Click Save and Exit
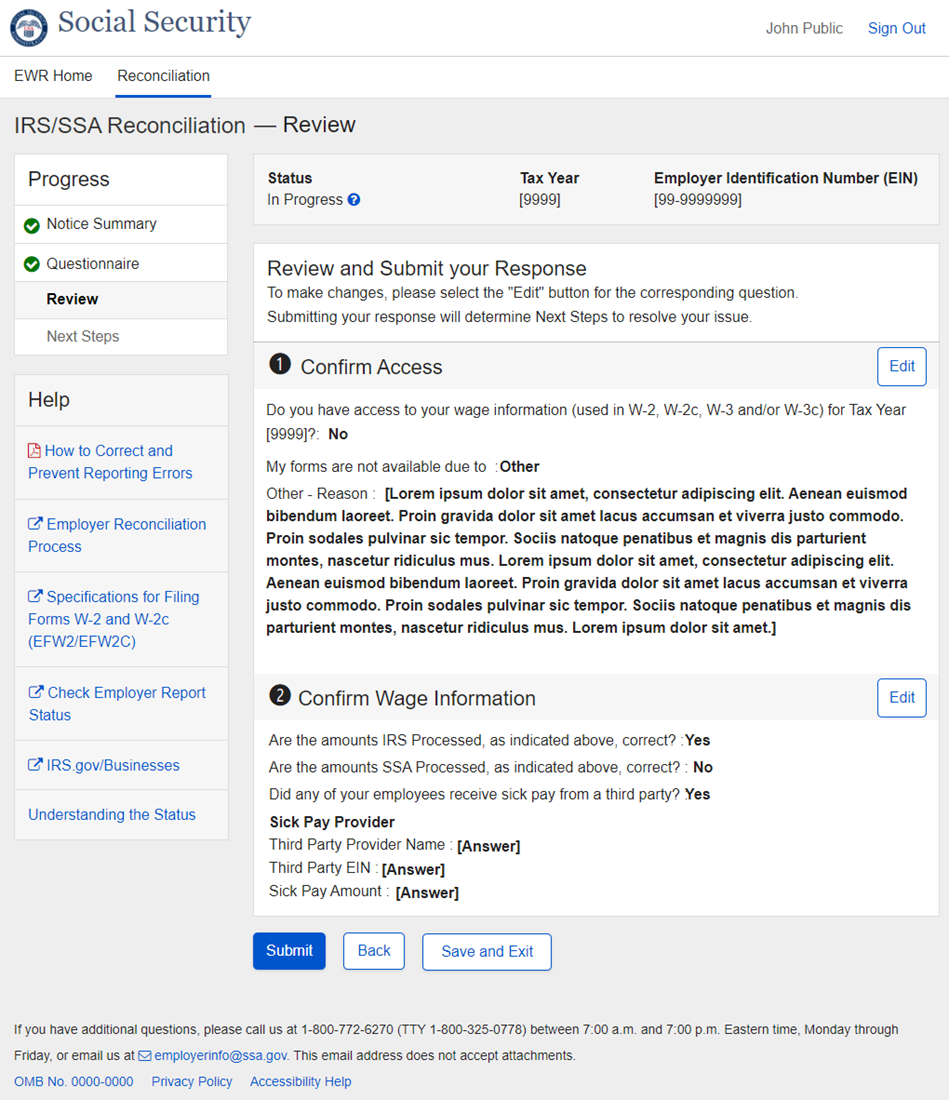949x1100 pixels. [487, 952]
